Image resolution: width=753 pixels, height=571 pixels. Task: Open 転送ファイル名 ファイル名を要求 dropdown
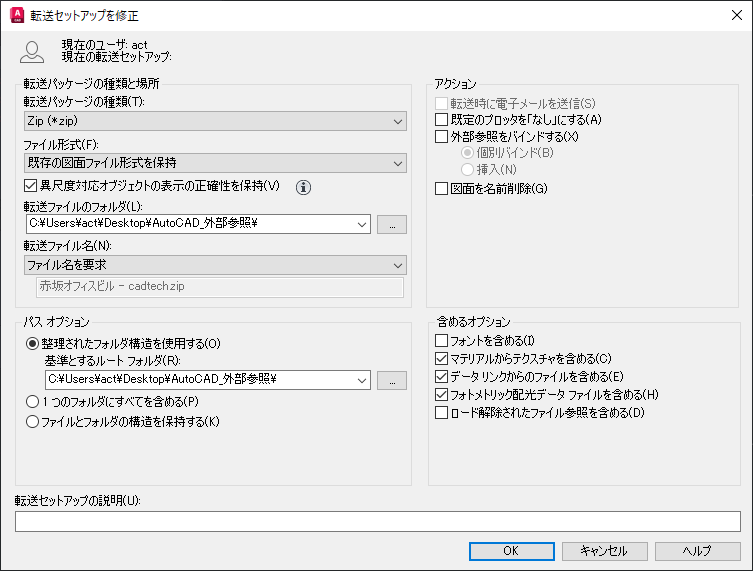pyautogui.click(x=215, y=265)
